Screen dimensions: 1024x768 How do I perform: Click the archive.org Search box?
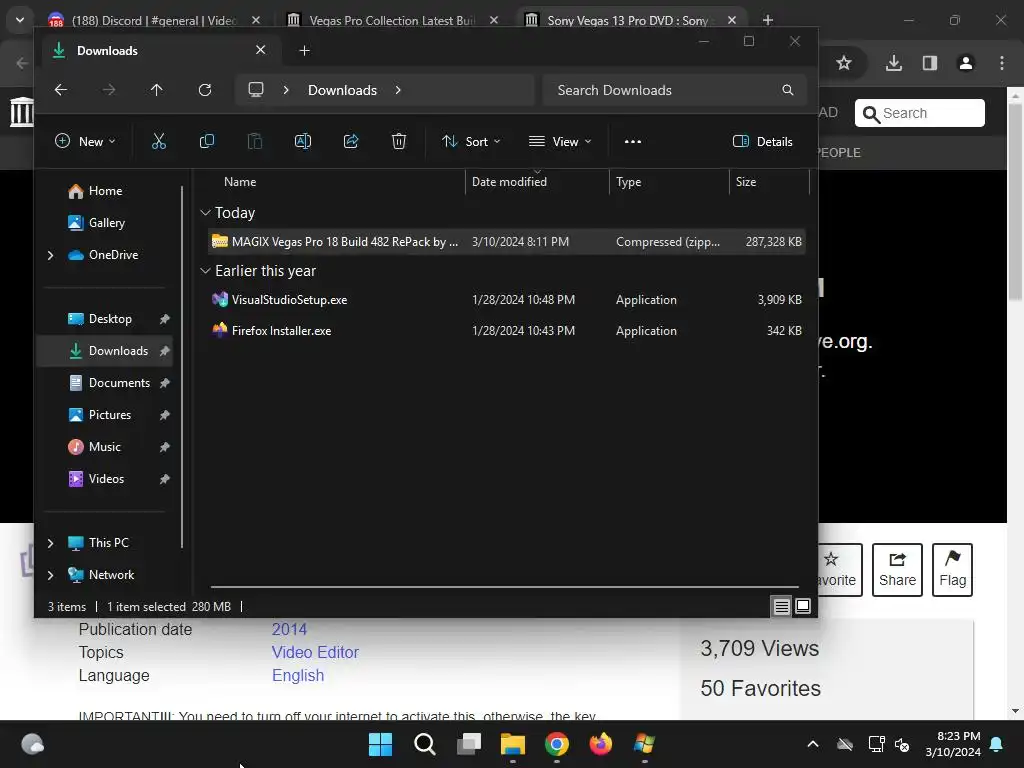click(x=920, y=113)
